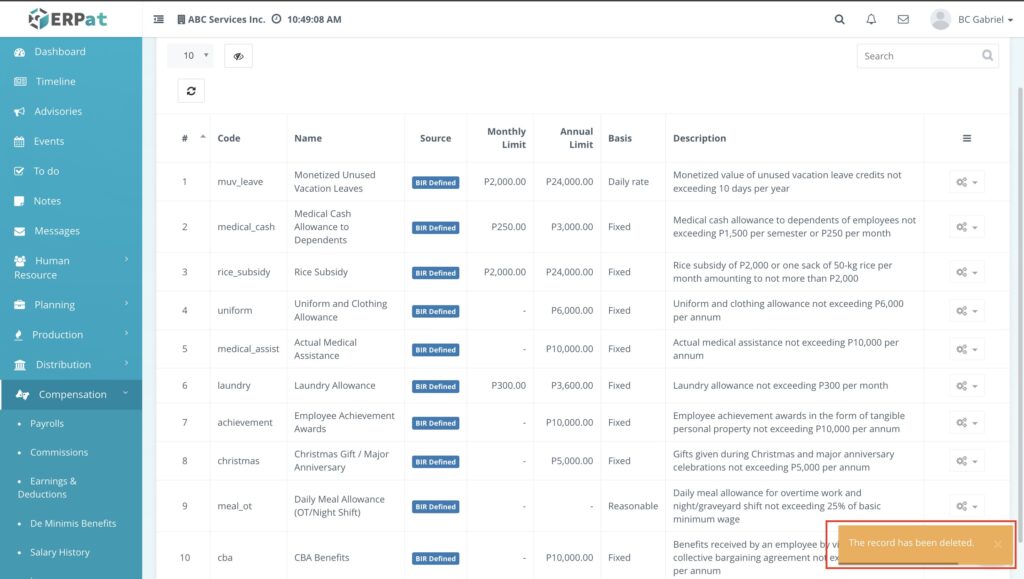Click the table Search input field

tap(918, 56)
